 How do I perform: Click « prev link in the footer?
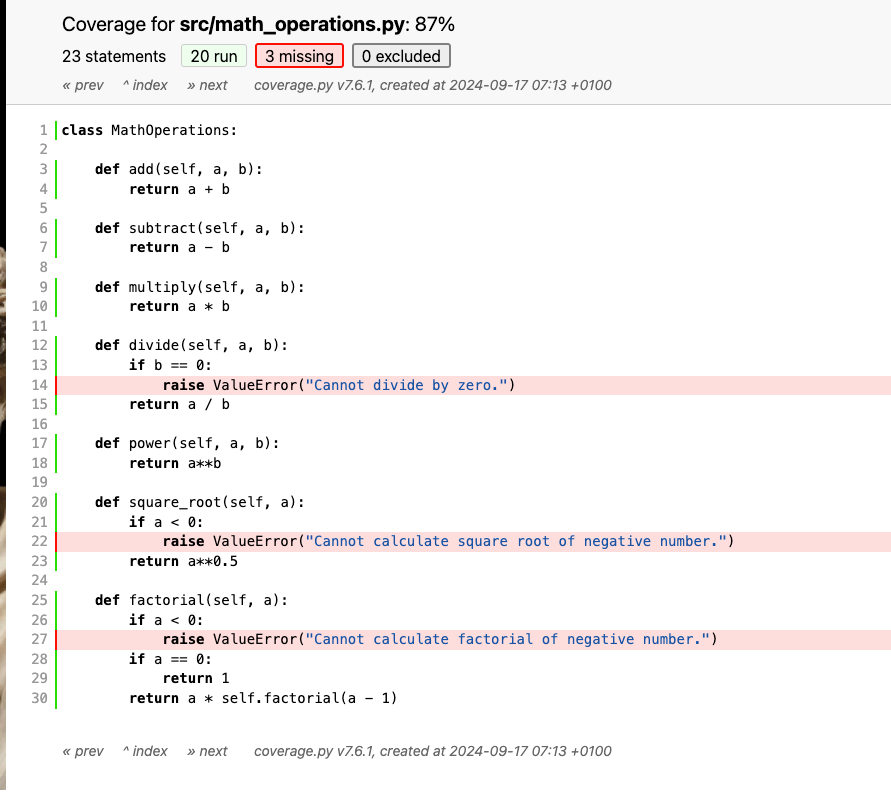coord(83,751)
